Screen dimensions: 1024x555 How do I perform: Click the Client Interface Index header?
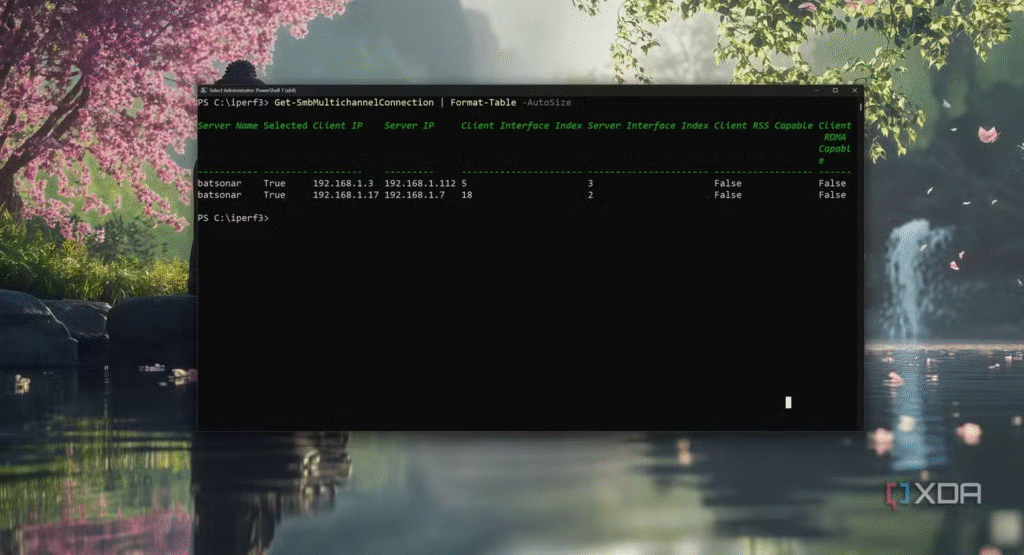(x=520, y=126)
